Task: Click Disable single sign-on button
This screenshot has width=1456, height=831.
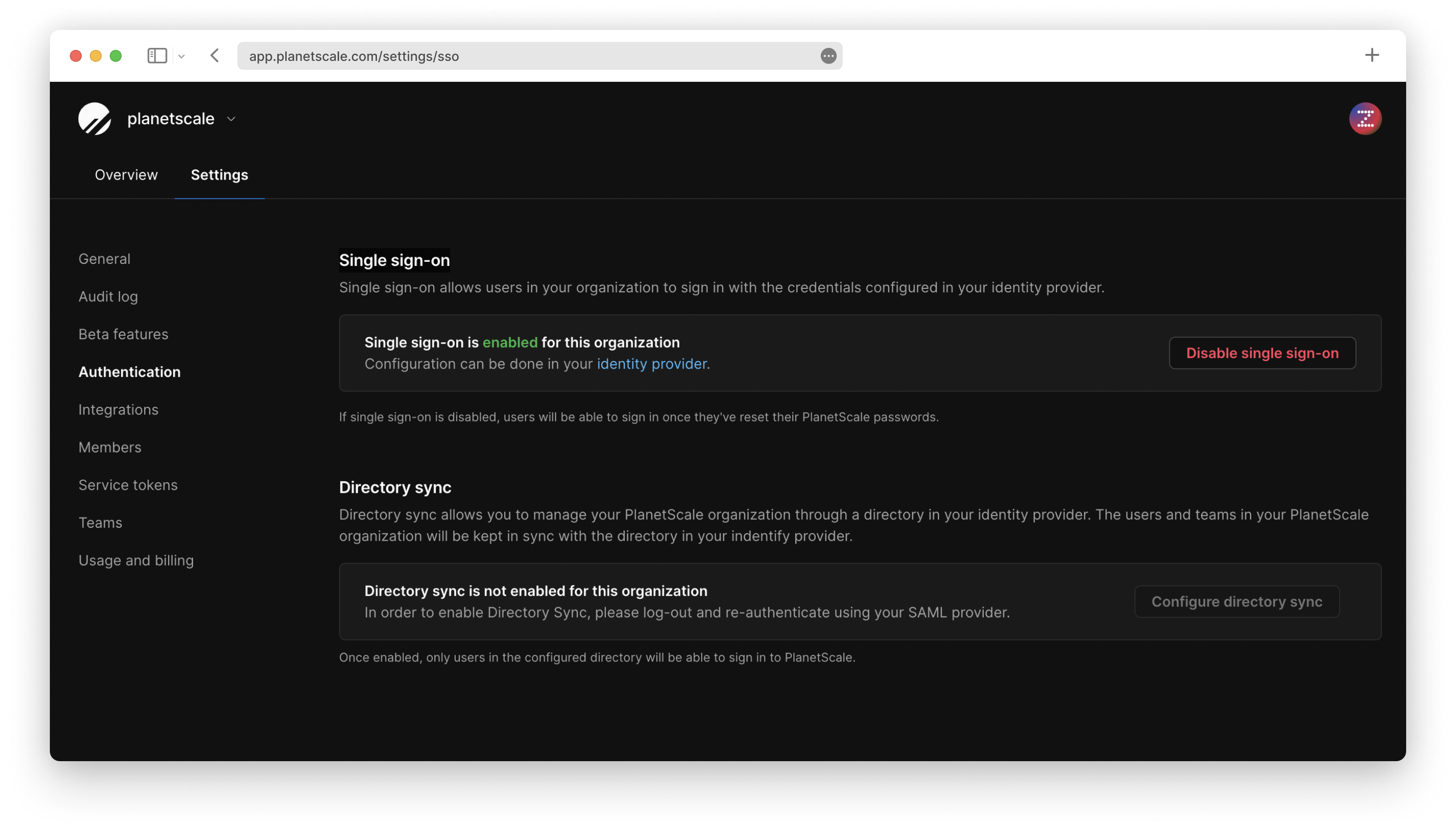Action: (1262, 353)
